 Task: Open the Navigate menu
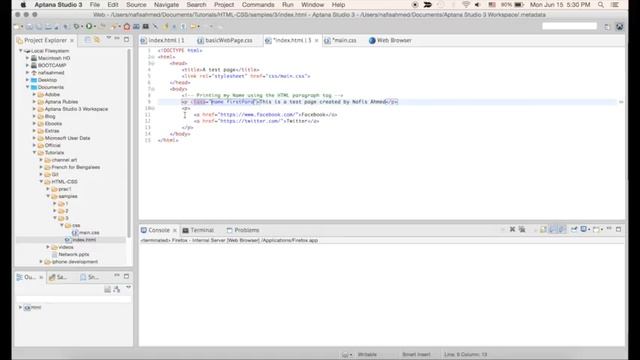[x=167, y=5]
